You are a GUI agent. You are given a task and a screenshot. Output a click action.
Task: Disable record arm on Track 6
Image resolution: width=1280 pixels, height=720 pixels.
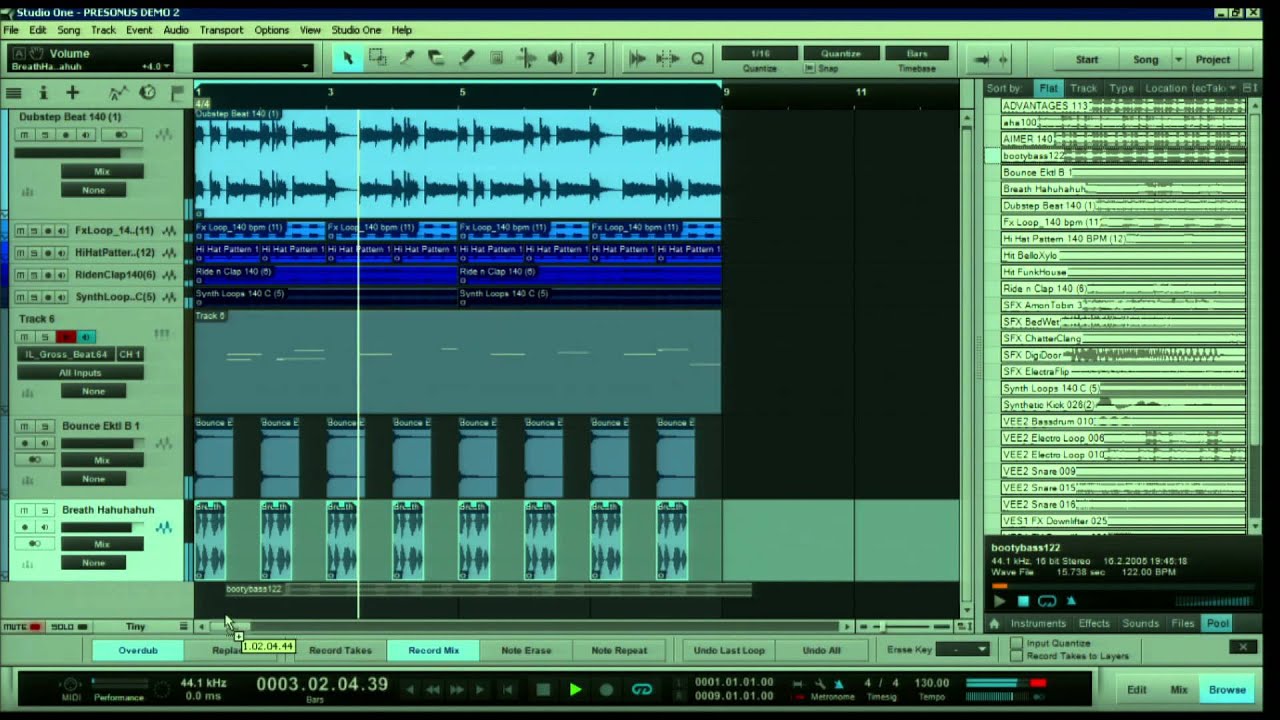tap(66, 337)
